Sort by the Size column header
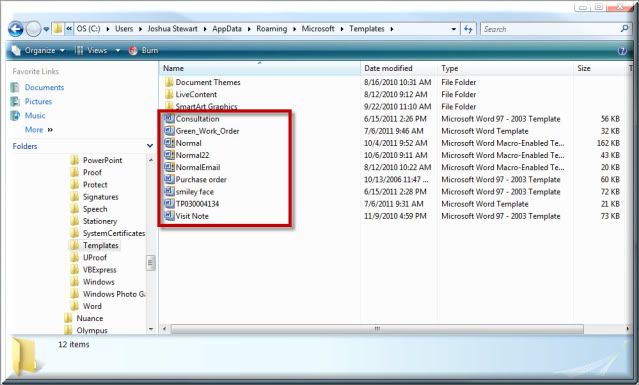This screenshot has width=639, height=385. (x=600, y=68)
